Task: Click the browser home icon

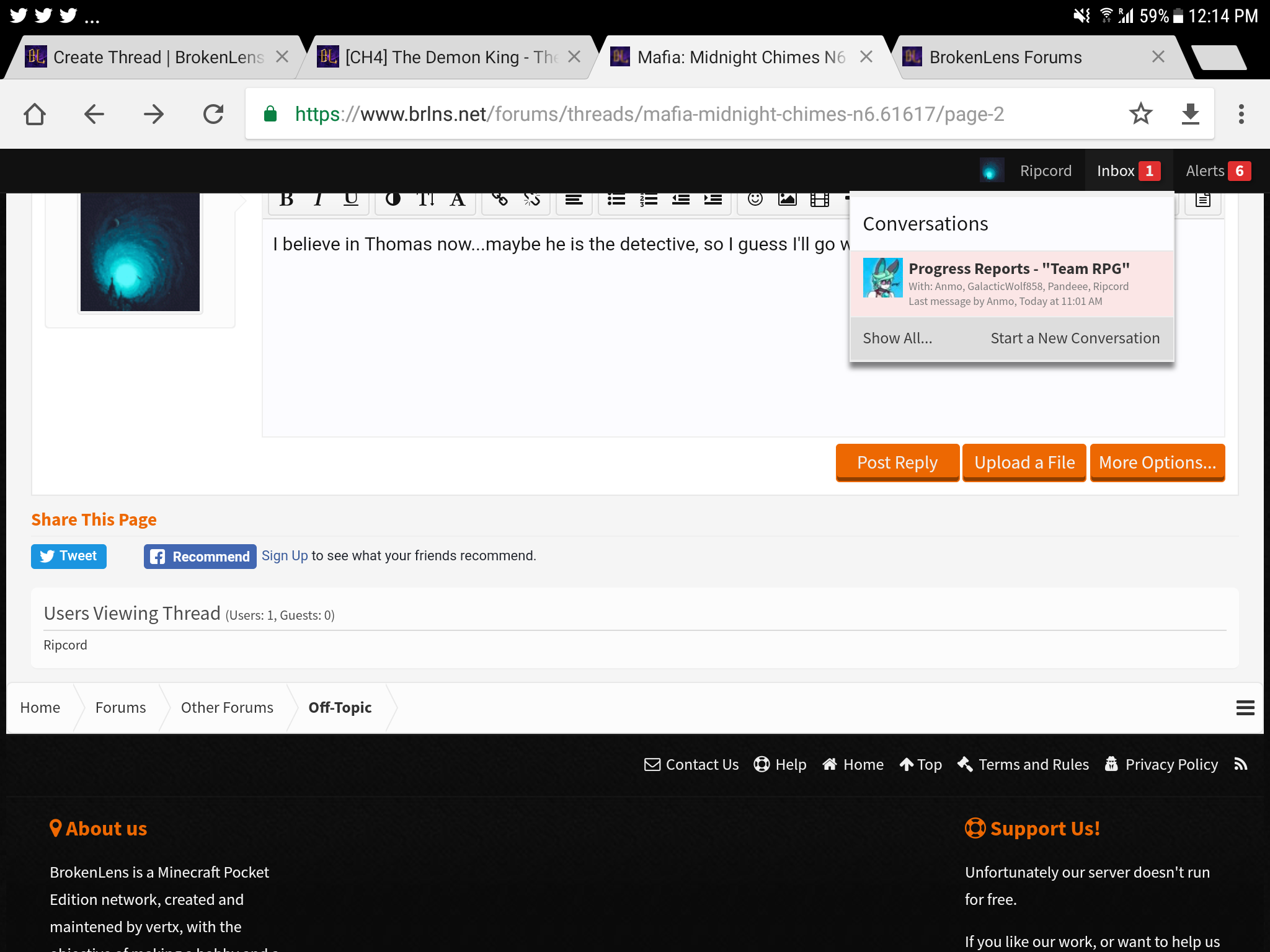Action: point(35,114)
